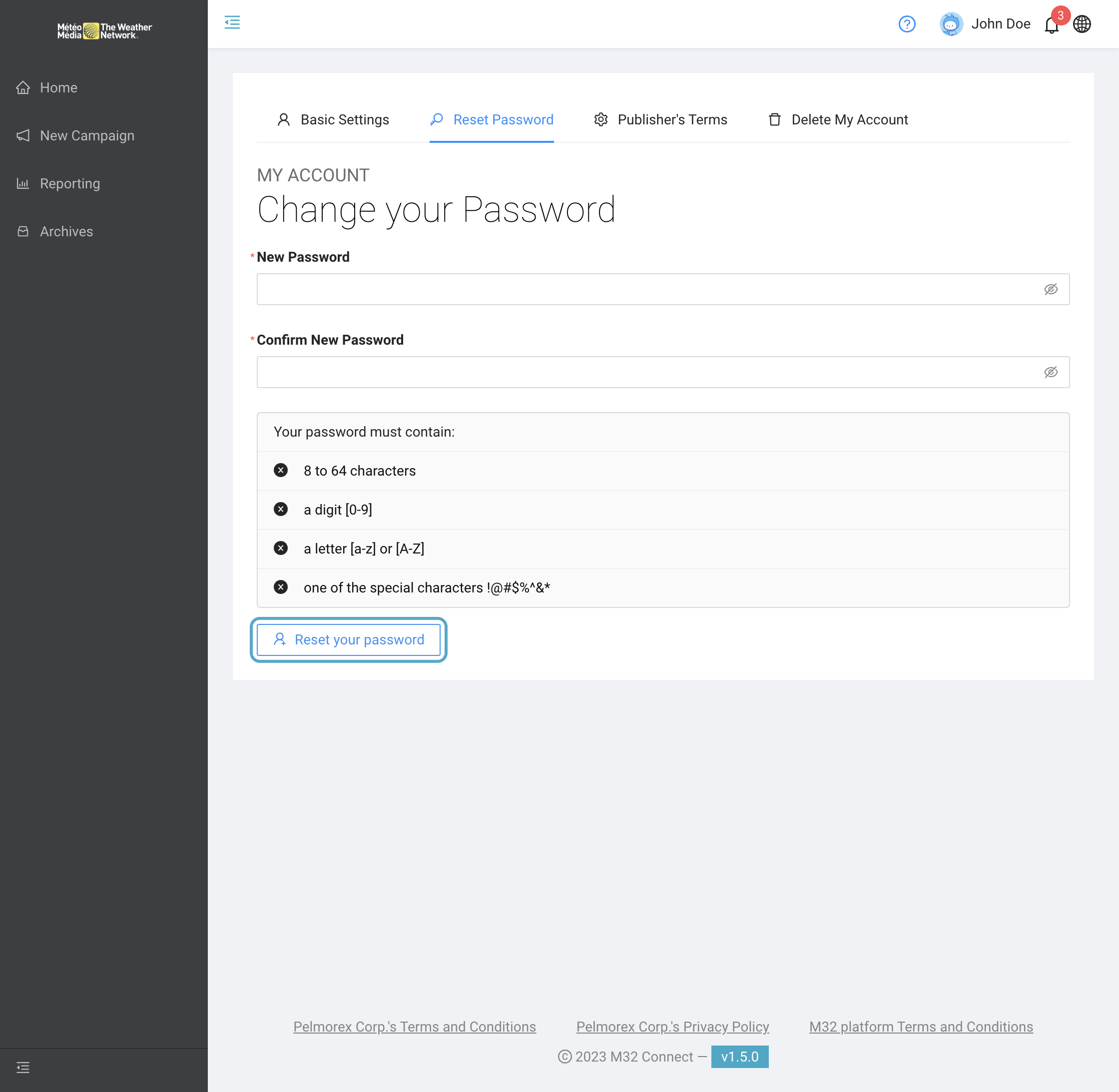Open the help question mark icon
The height and width of the screenshot is (1092, 1119).
[907, 24]
